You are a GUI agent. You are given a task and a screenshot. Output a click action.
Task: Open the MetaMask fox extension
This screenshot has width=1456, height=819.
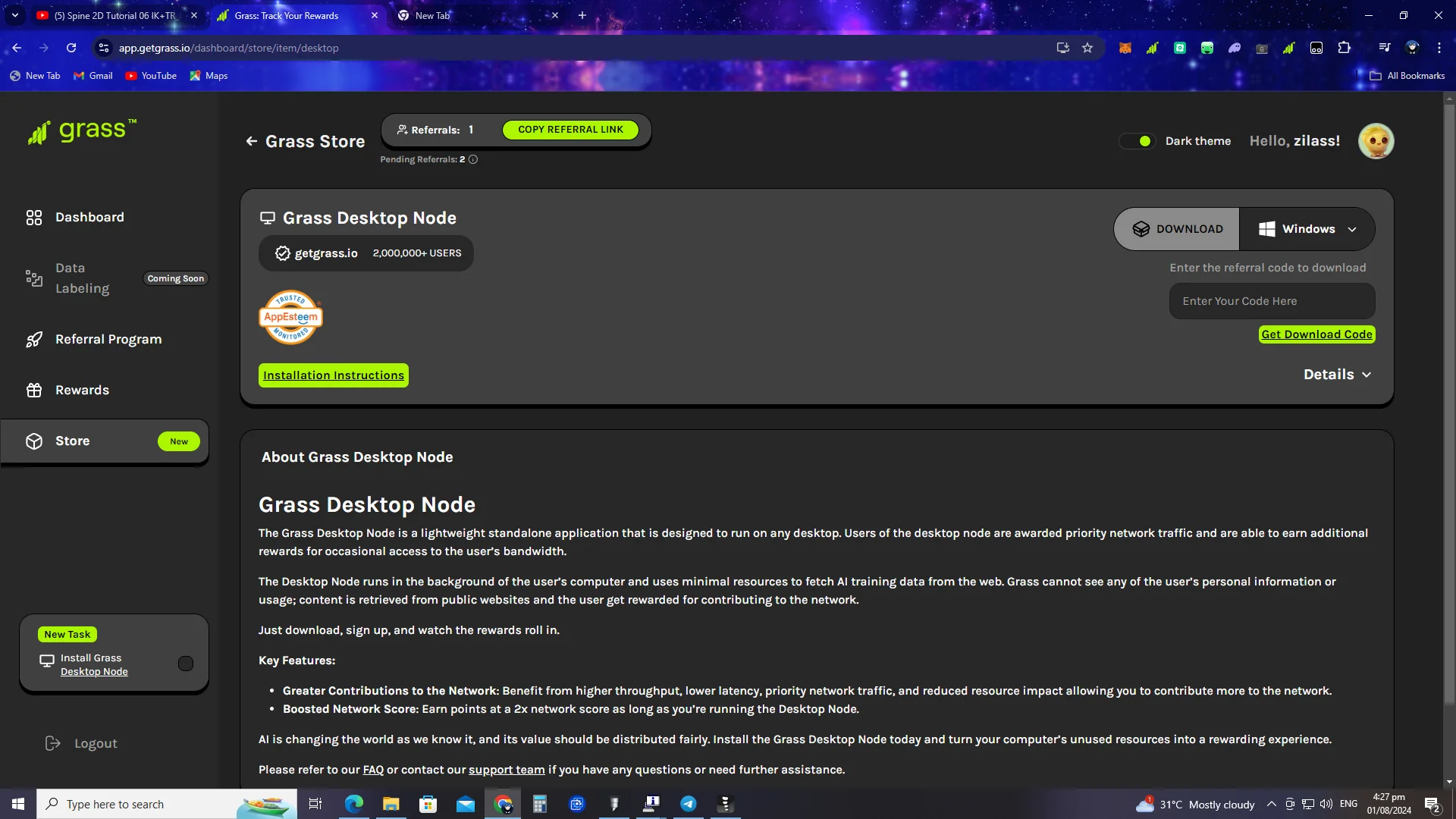coord(1125,48)
